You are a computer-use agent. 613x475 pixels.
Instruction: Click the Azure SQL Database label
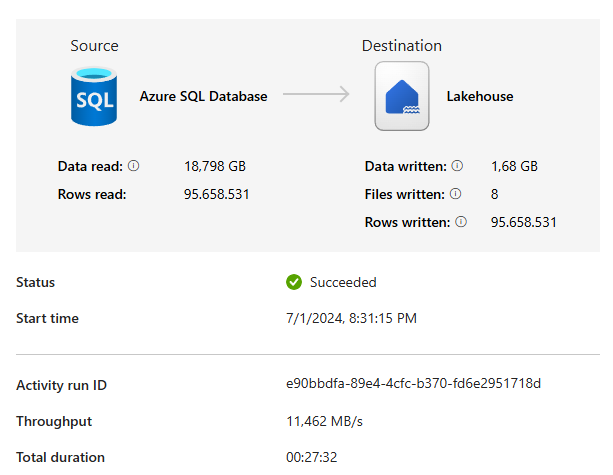tap(203, 96)
